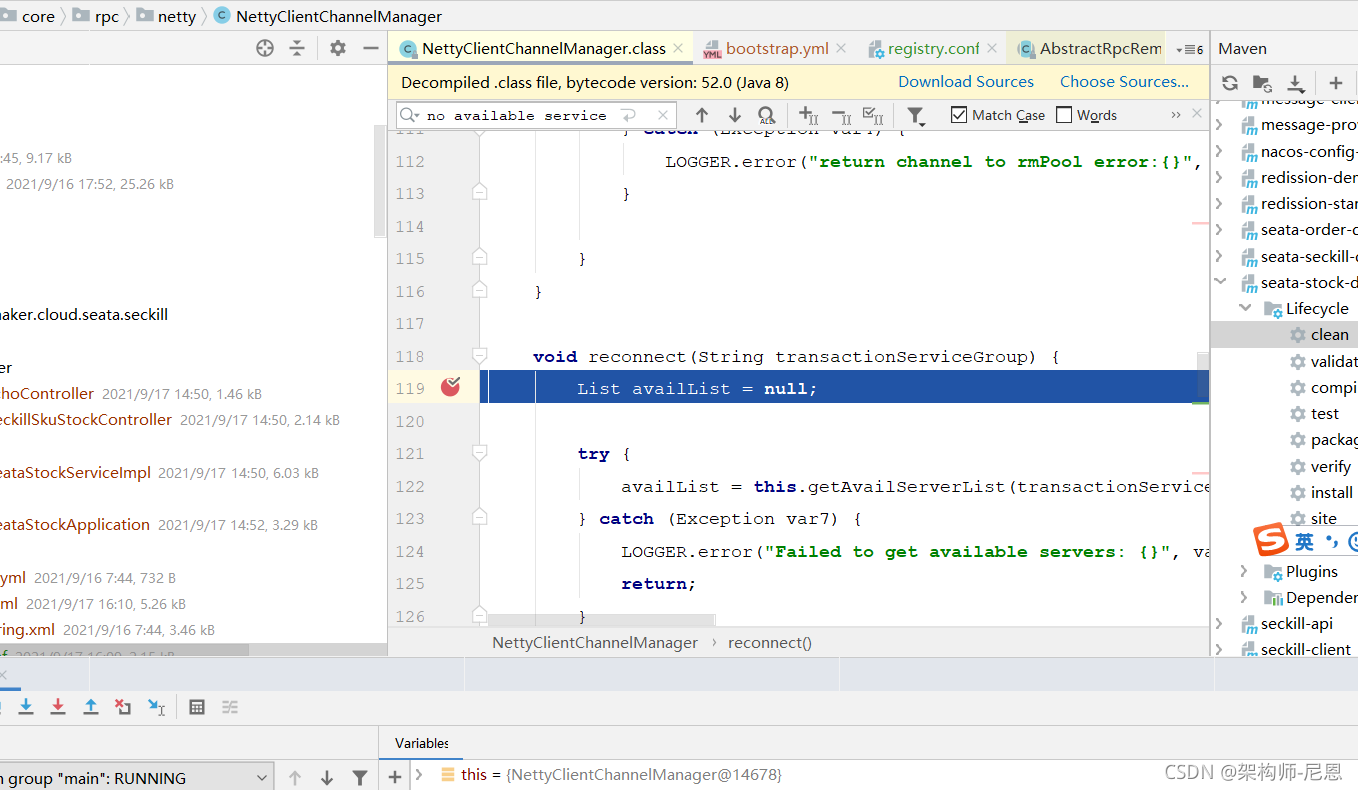
Task: Click the Run to Cursor icon
Action: (156, 707)
